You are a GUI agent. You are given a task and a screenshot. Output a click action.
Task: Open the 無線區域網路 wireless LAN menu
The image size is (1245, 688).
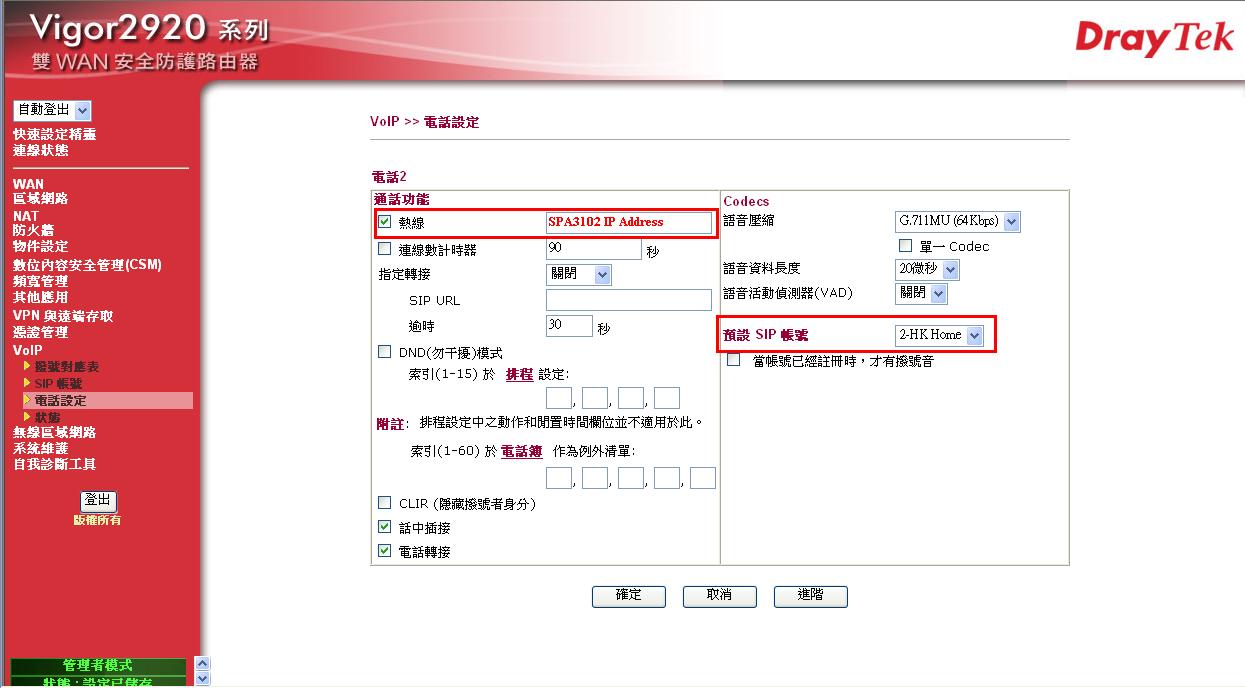[x=55, y=432]
